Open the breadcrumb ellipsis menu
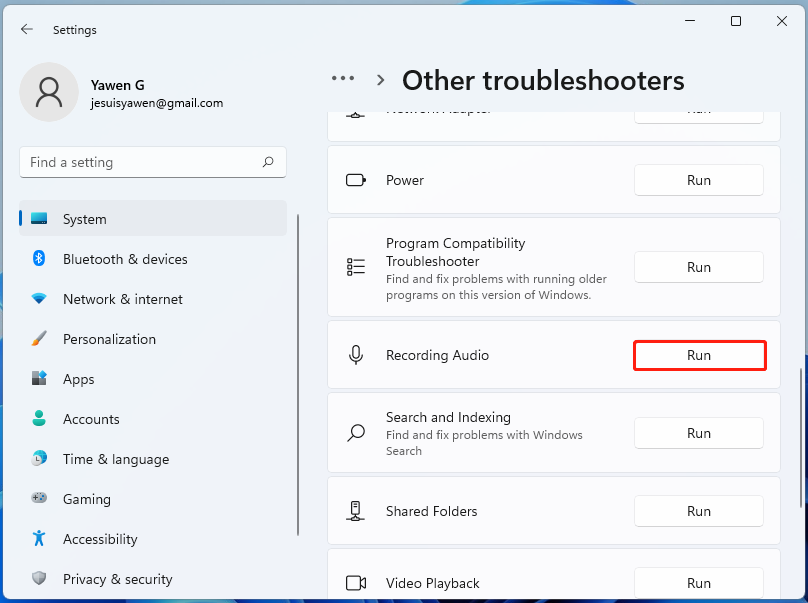This screenshot has width=808, height=603. click(343, 78)
